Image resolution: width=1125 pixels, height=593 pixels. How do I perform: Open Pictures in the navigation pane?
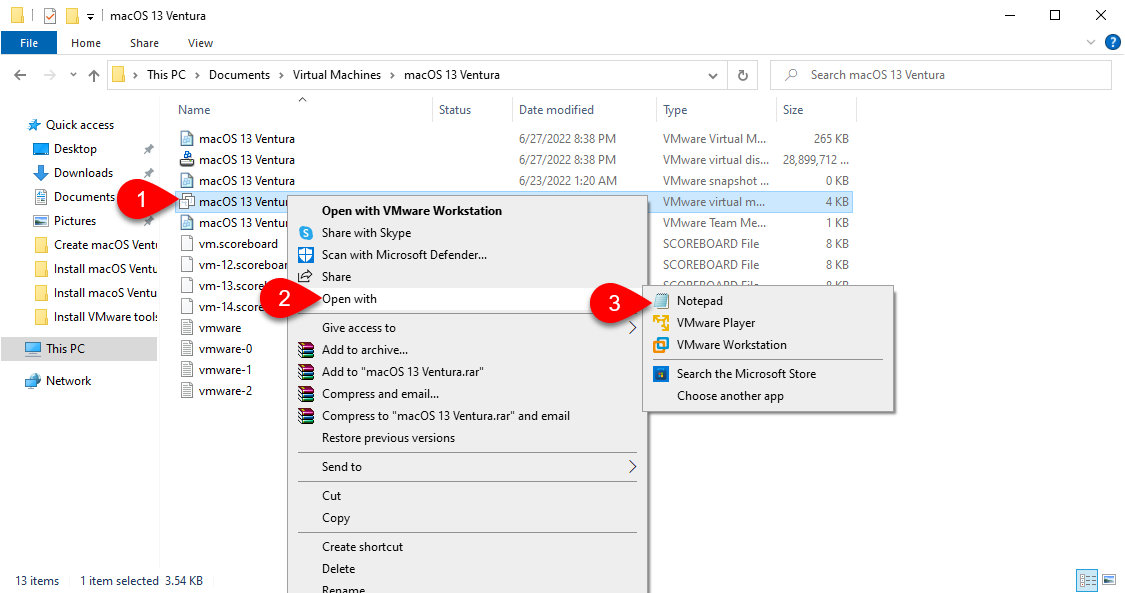point(75,221)
